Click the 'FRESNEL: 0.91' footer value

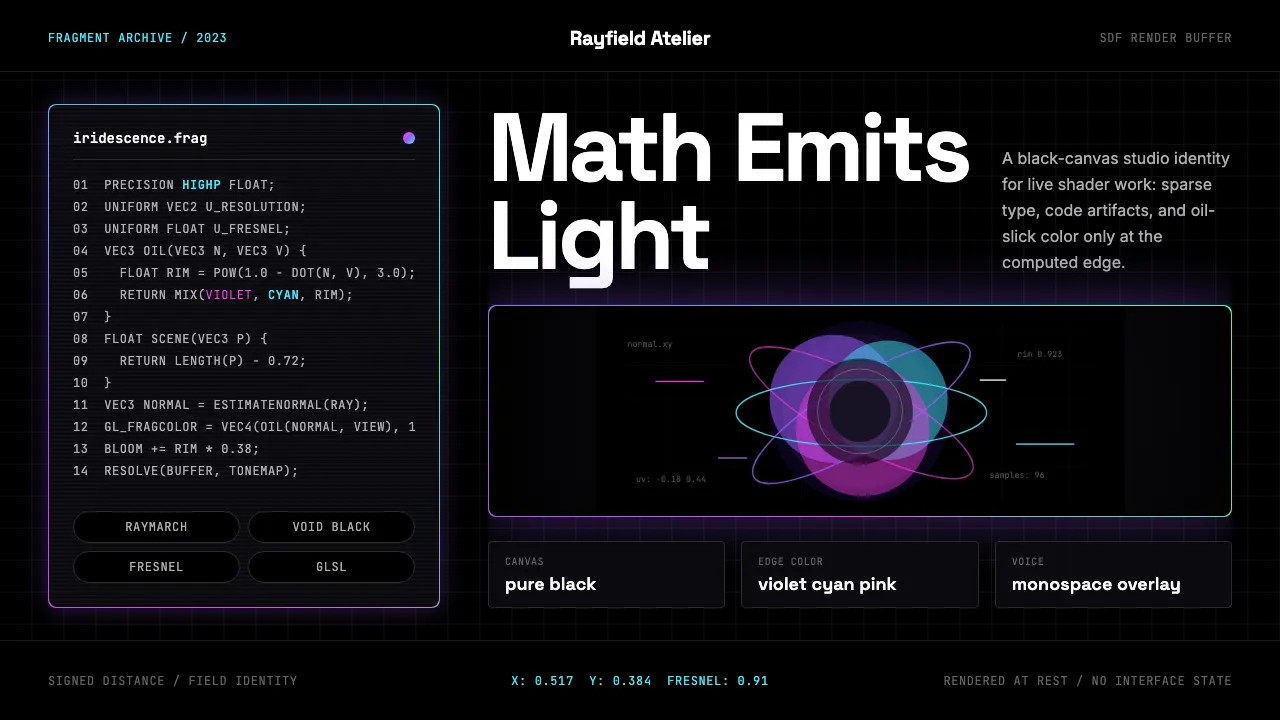tap(718, 681)
